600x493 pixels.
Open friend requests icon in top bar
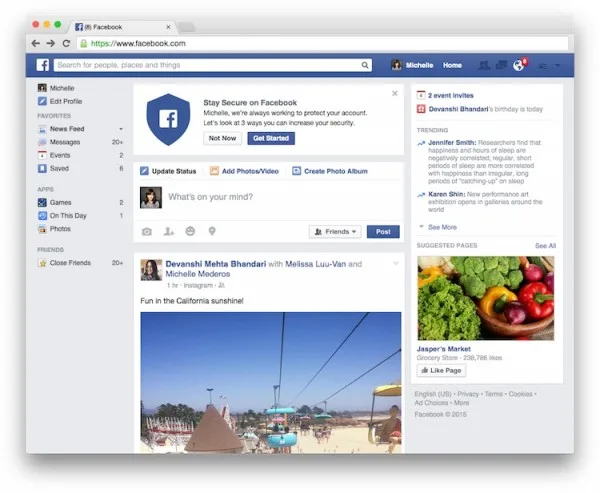[x=484, y=65]
